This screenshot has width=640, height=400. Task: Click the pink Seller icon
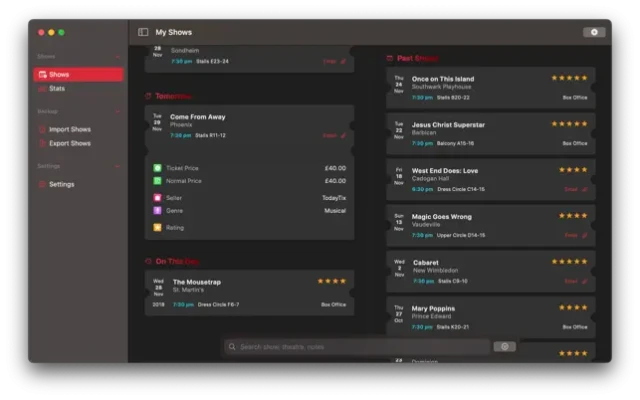coord(157,198)
